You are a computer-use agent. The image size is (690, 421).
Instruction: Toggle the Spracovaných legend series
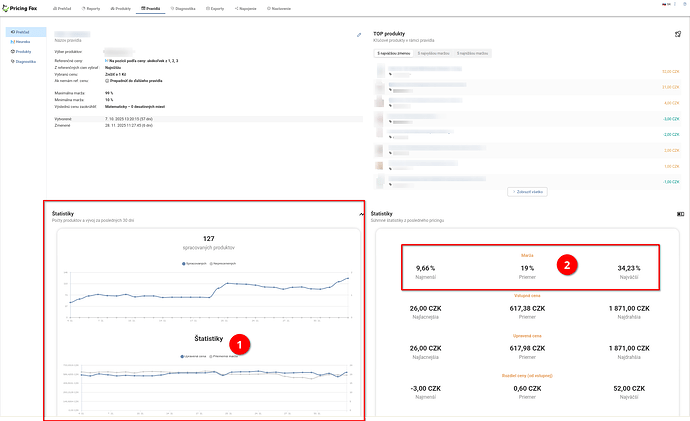[195, 263]
